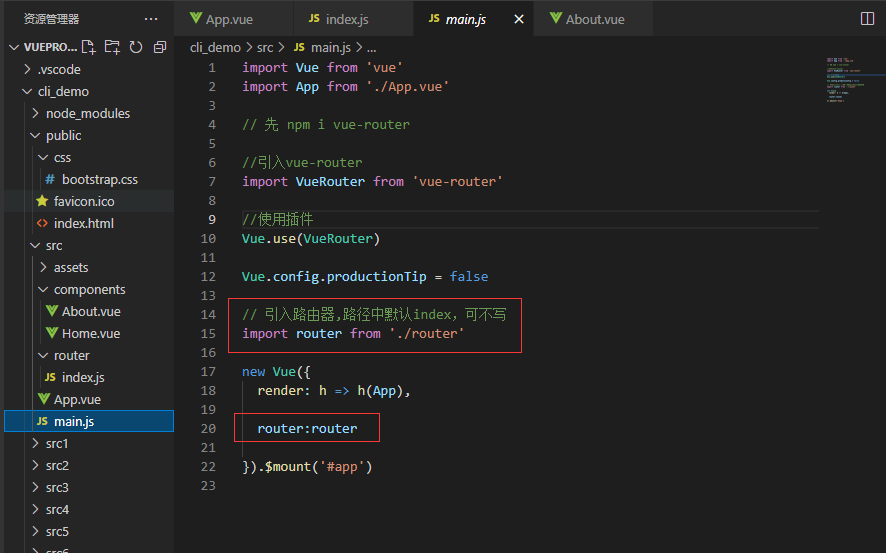Collapse the src folder
The image size is (886, 553).
coord(36,245)
